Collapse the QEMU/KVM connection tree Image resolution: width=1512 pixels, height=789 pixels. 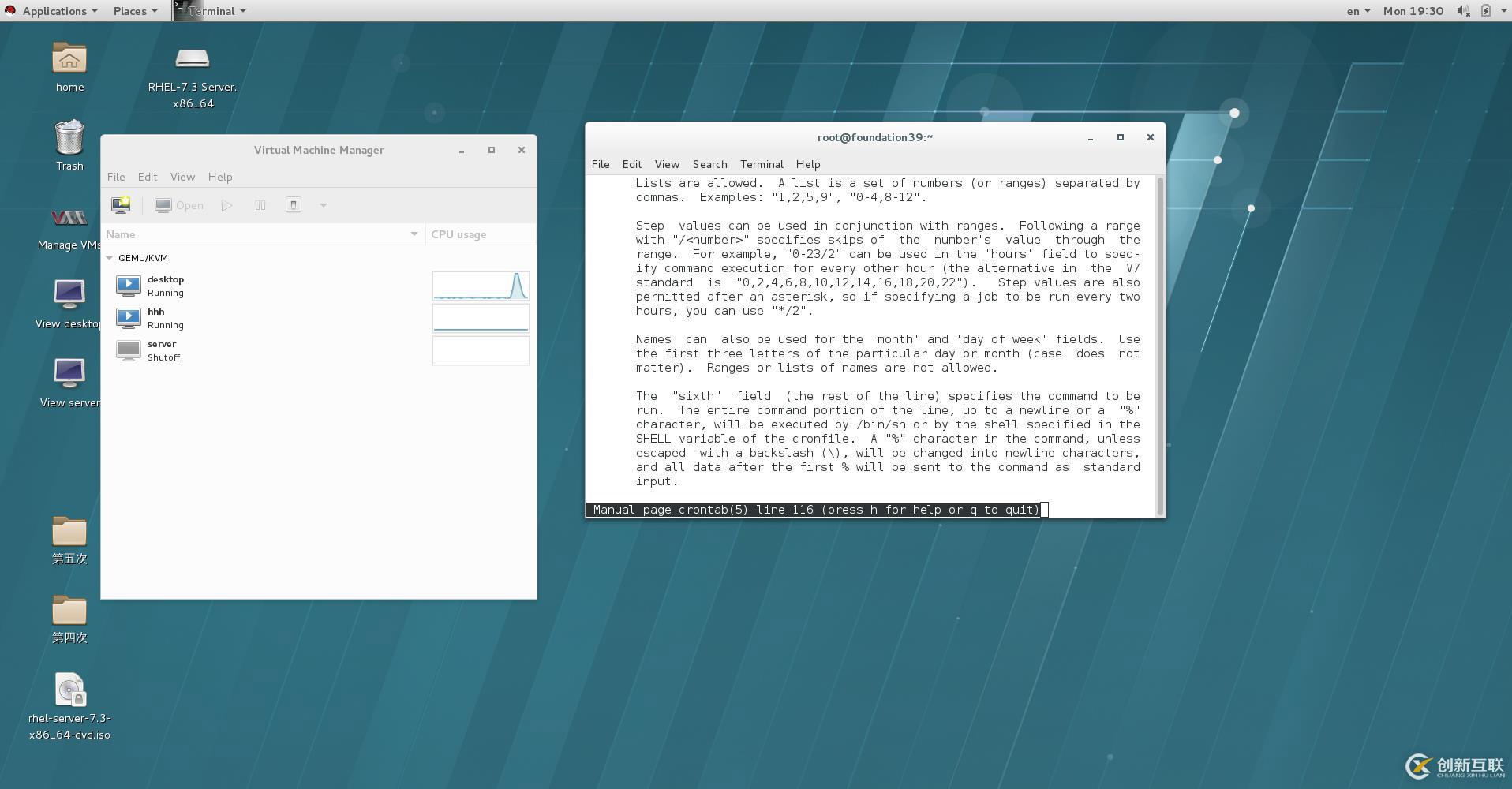pos(110,258)
